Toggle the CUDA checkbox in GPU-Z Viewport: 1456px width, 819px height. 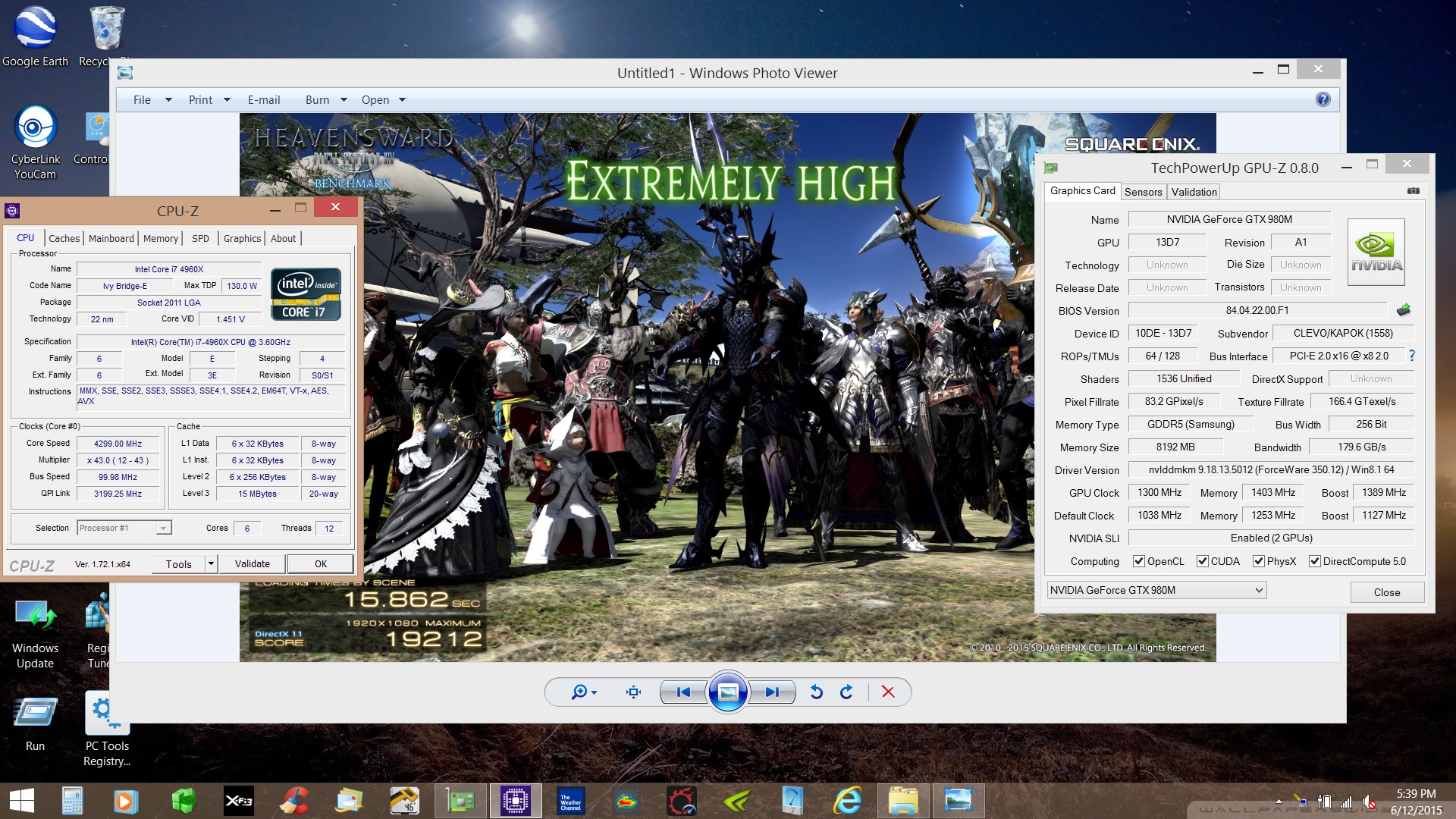pyautogui.click(x=1202, y=561)
